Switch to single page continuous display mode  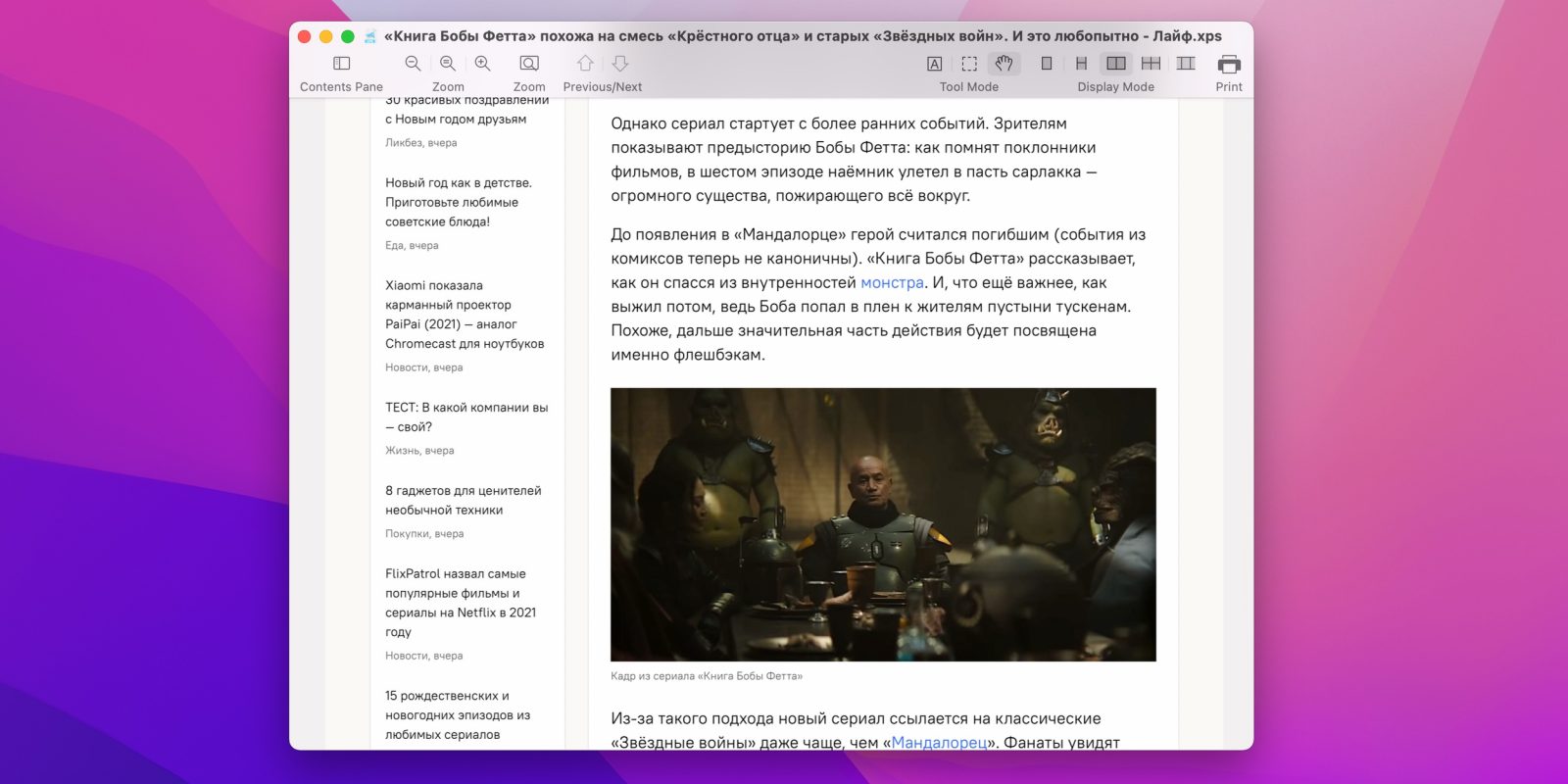pos(1081,64)
